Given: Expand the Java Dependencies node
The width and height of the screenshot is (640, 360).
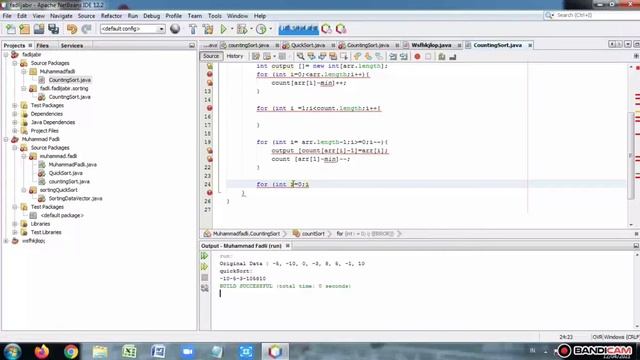Looking at the screenshot, I should click(15, 122).
